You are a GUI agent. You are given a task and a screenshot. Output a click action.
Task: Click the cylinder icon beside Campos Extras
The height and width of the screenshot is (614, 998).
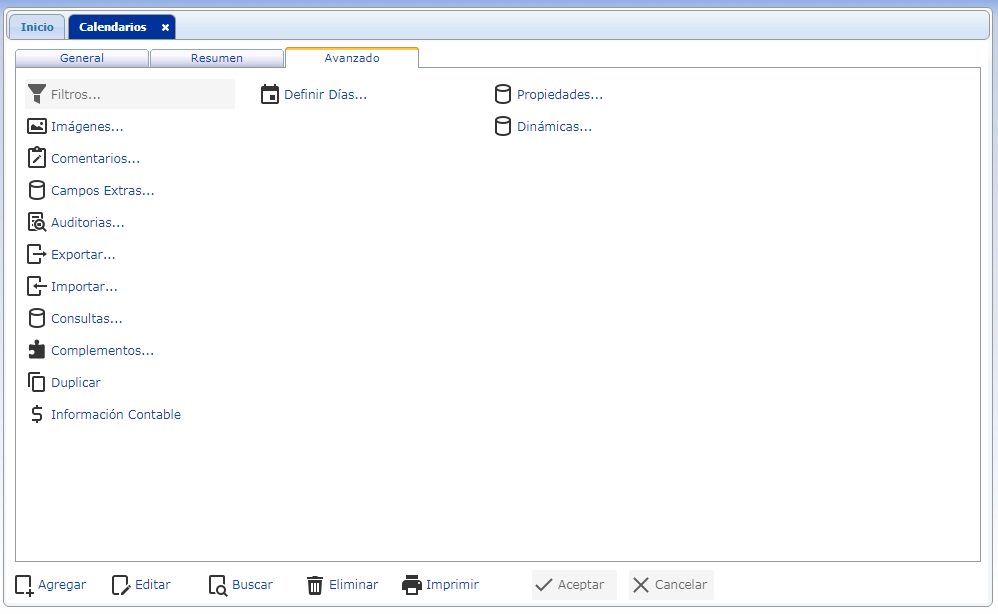(37, 190)
